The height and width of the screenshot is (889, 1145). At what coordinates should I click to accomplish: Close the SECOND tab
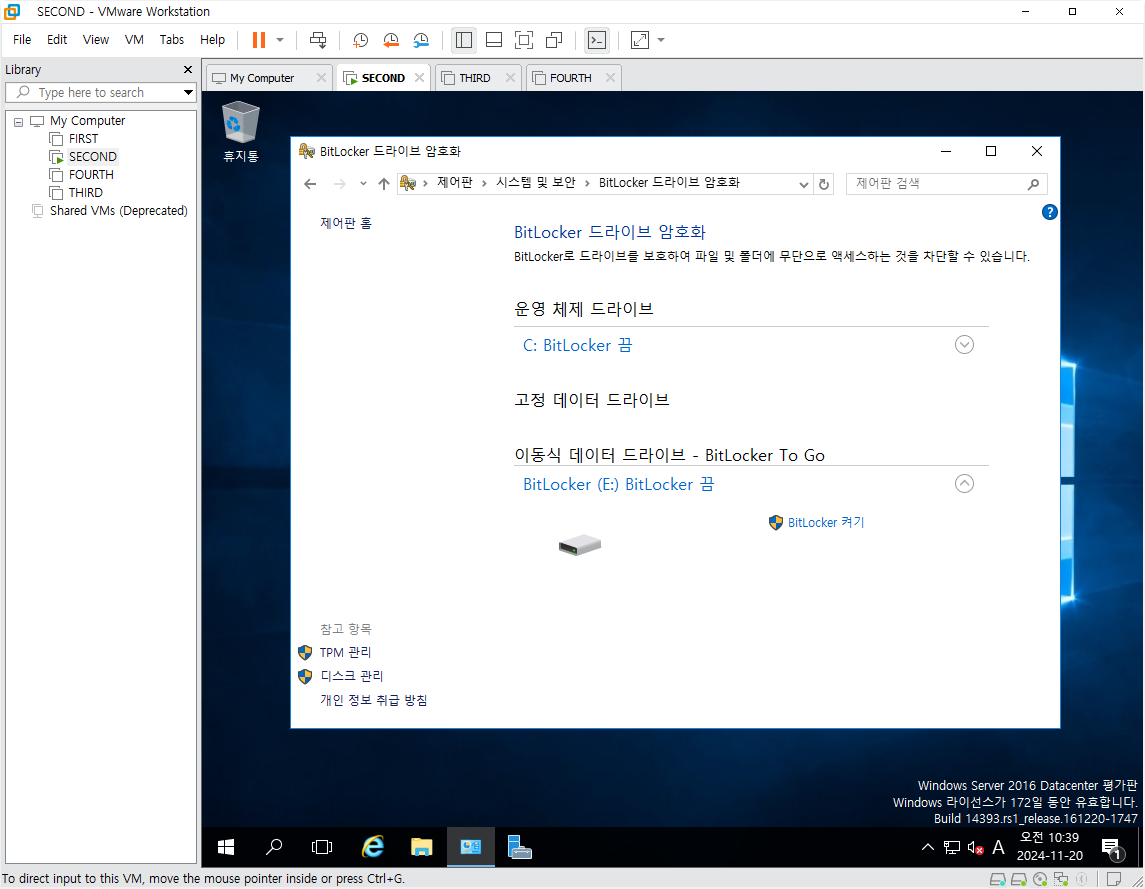point(419,77)
